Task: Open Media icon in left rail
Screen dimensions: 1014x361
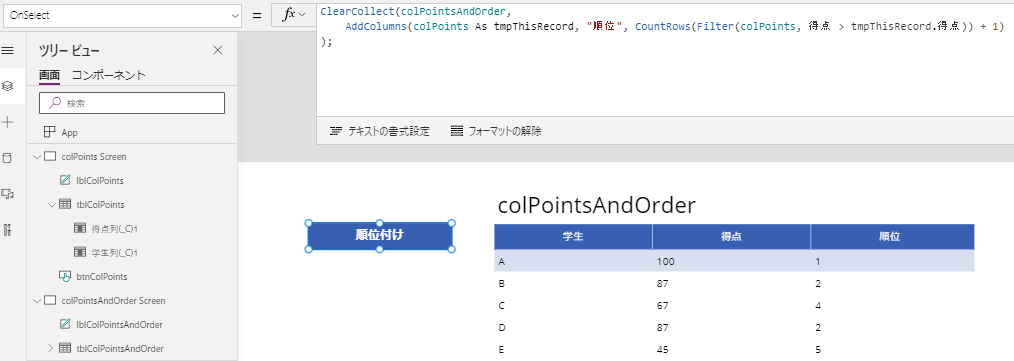Action: [x=8, y=193]
